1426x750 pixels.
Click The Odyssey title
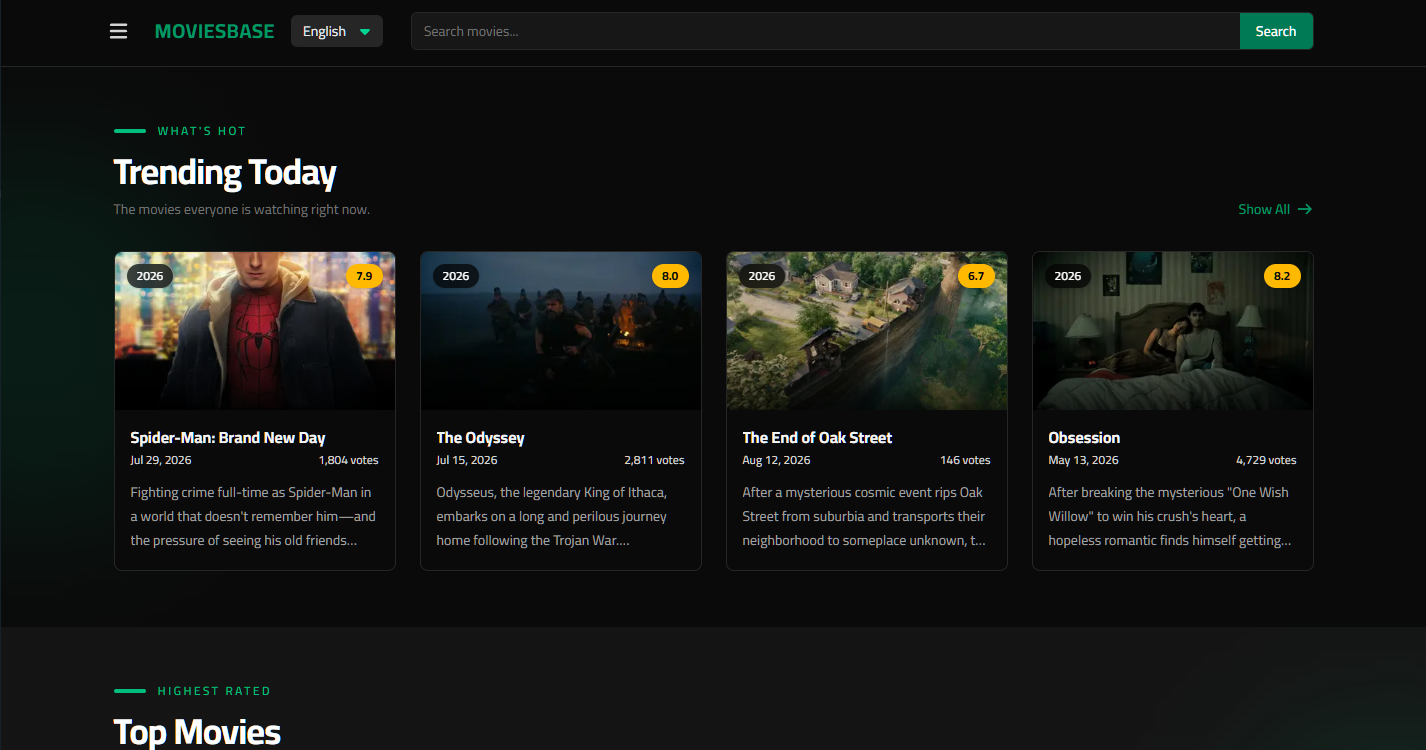coord(480,437)
